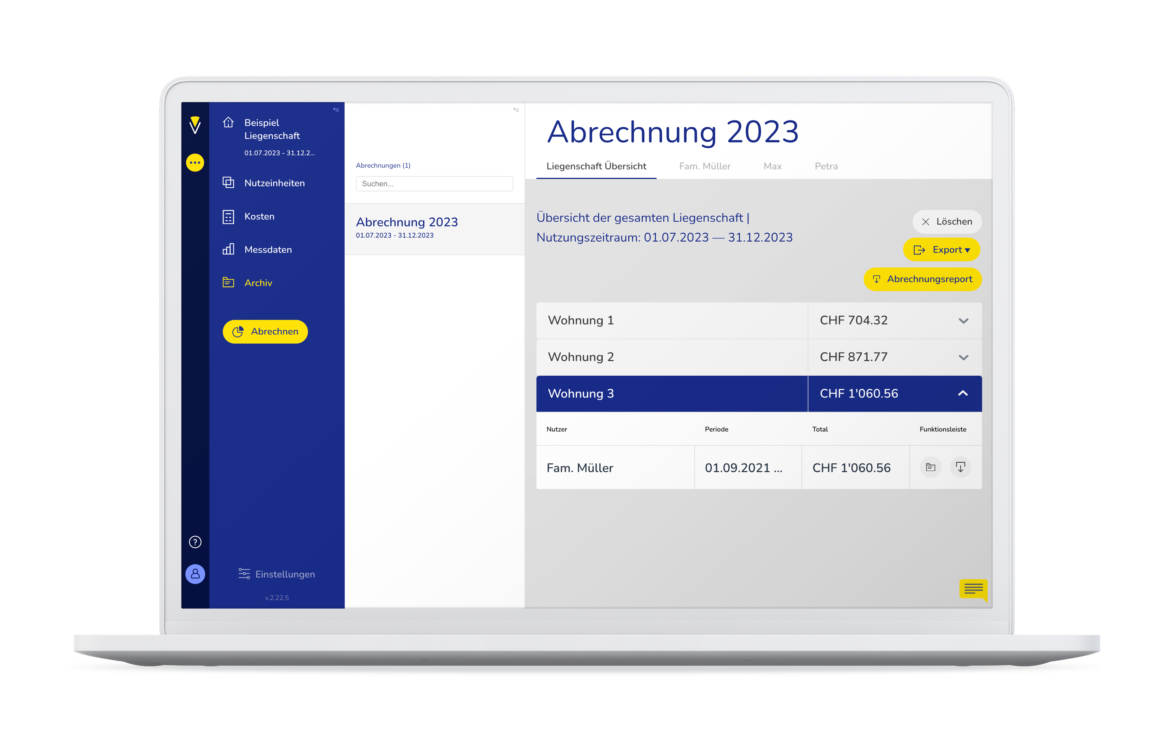Screen dimensions: 1174x750
Task: Open the yellow chat feedback icon
Action: coord(973,589)
